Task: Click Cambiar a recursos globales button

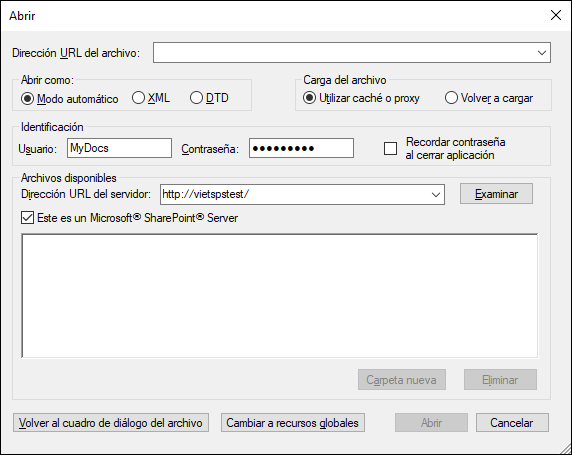Action: [x=293, y=423]
